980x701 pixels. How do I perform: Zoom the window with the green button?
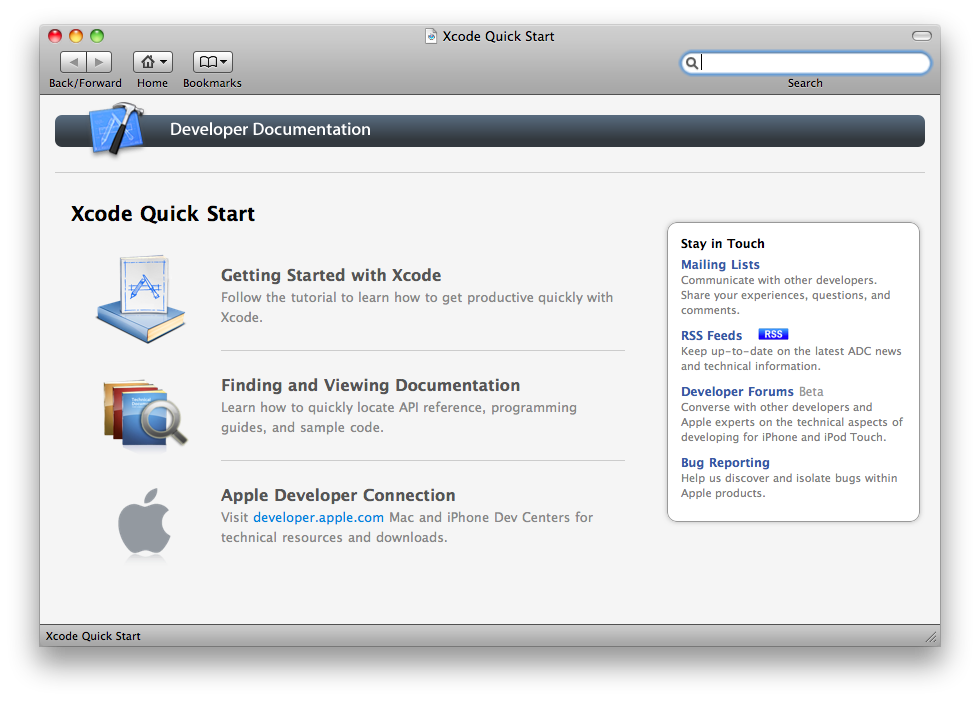click(97, 36)
